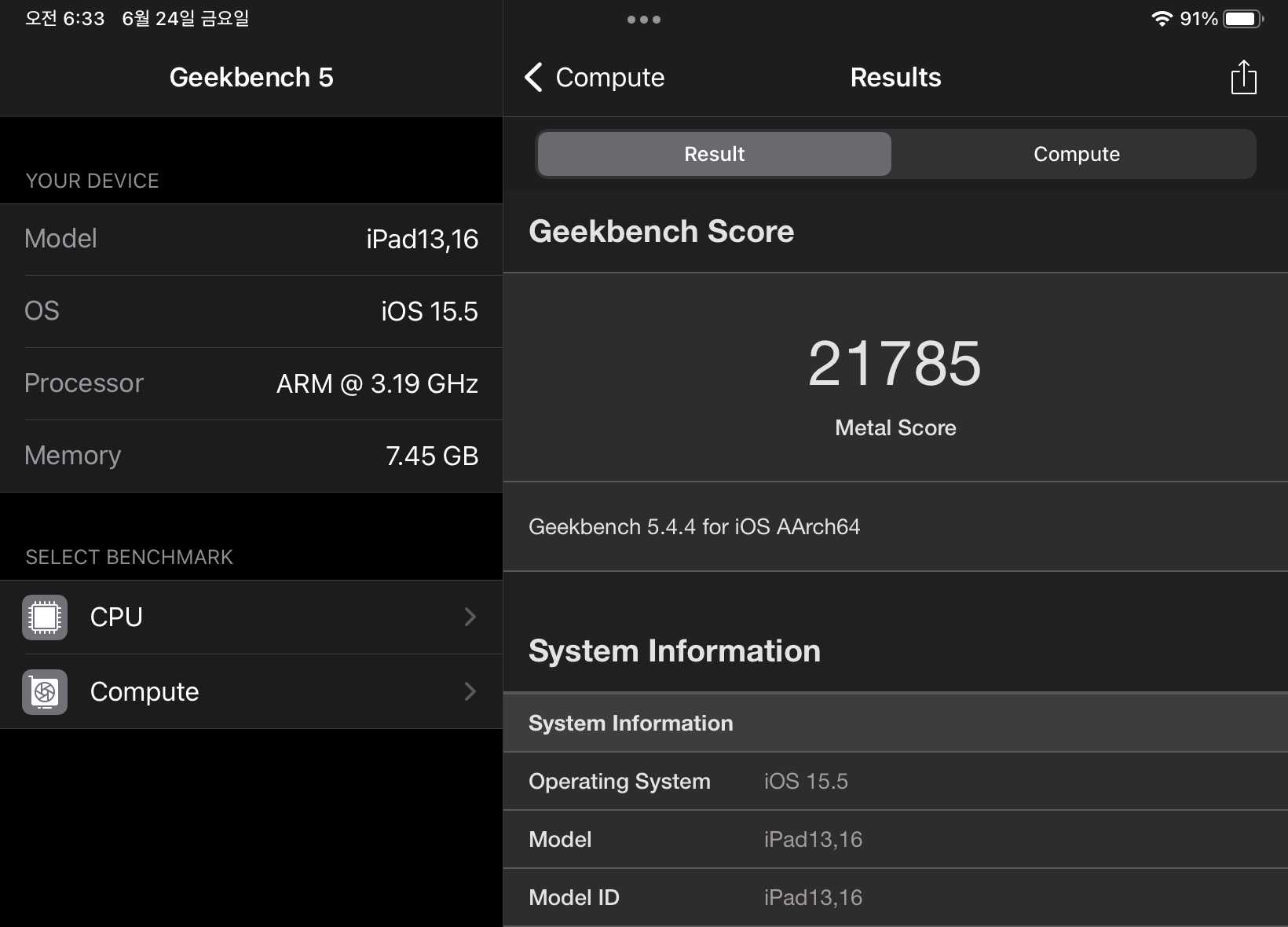Tap the Memory value 7.45 GB
This screenshot has height=927, width=1288.
[x=432, y=456]
